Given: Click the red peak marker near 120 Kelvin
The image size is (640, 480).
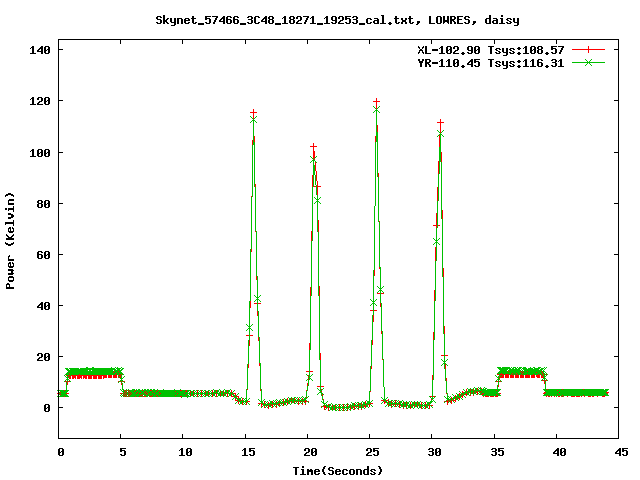Looking at the screenshot, I should coord(376,101).
